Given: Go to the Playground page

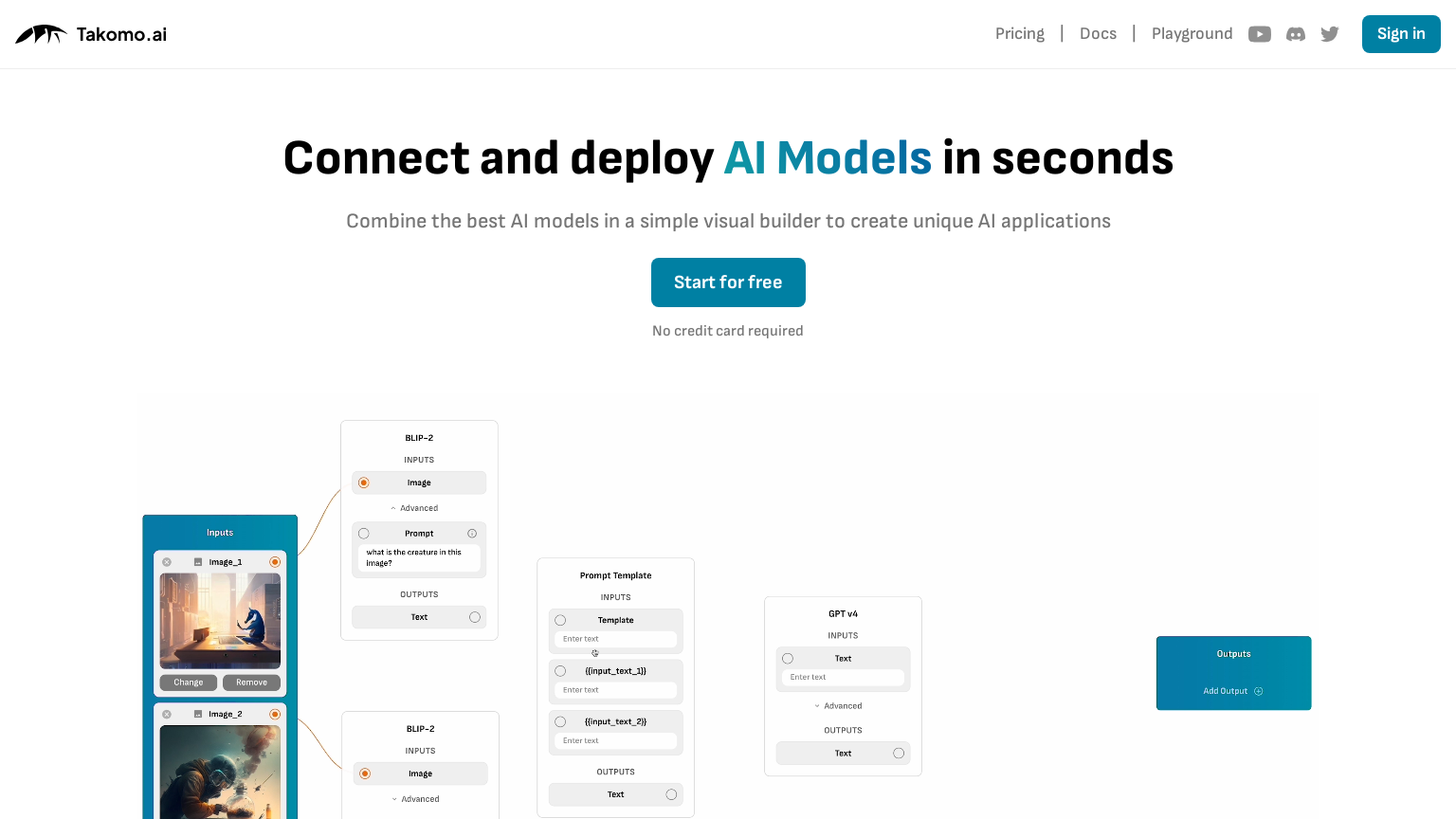Looking at the screenshot, I should click(1192, 33).
